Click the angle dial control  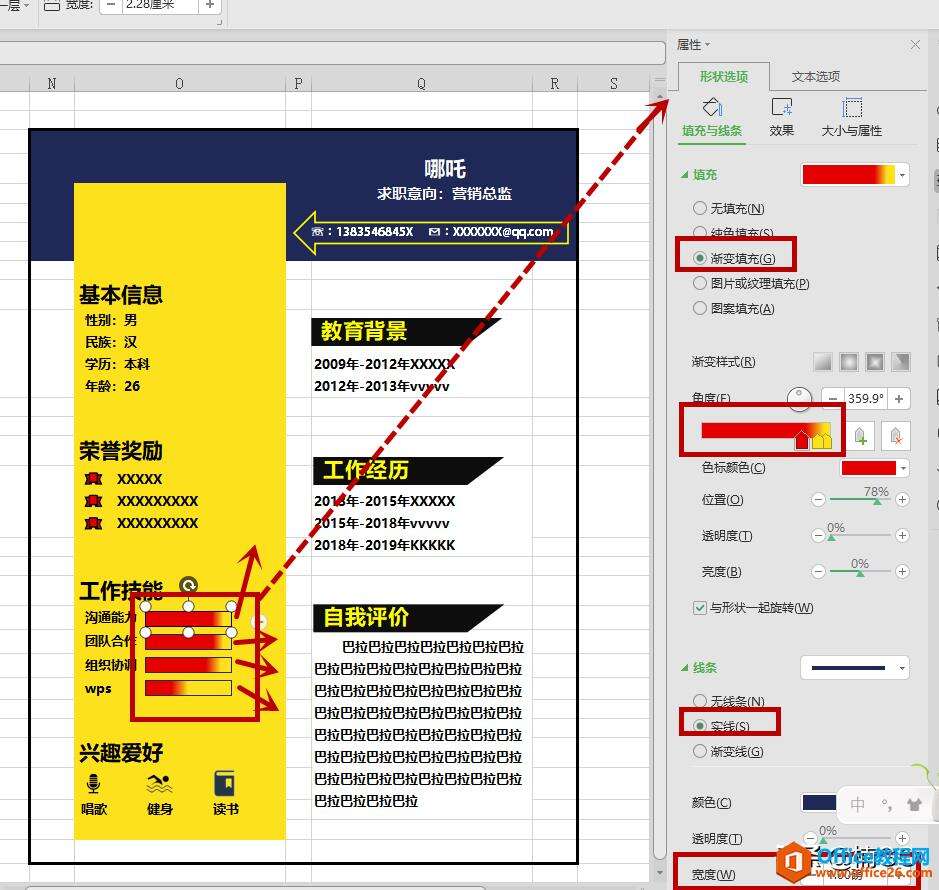click(x=799, y=398)
